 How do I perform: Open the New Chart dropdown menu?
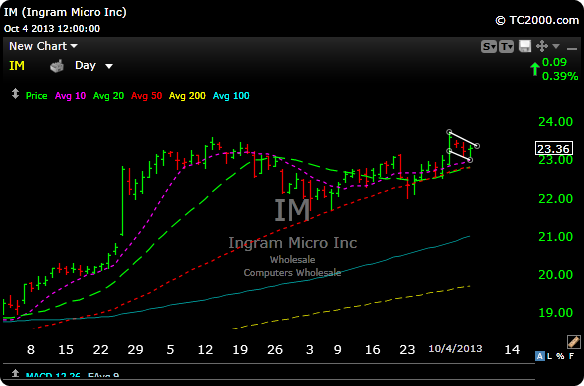(43, 46)
